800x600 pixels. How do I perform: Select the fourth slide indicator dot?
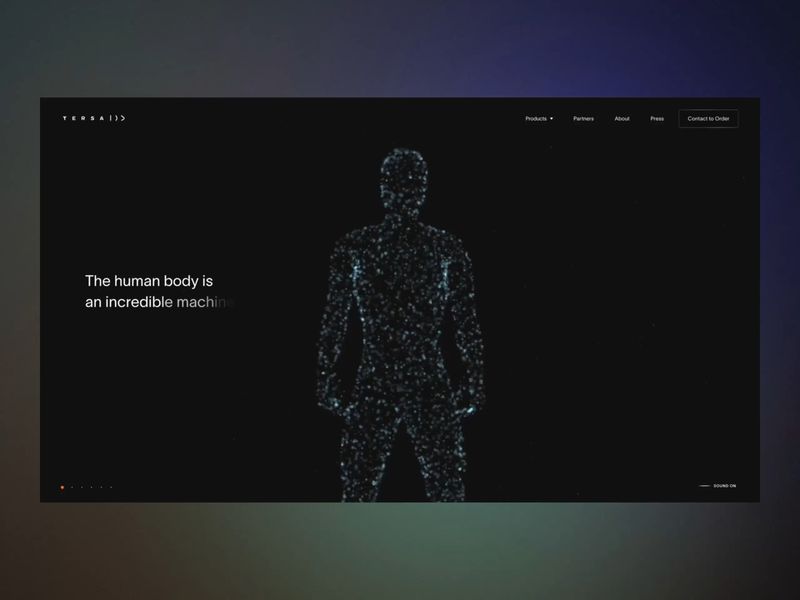(92, 487)
